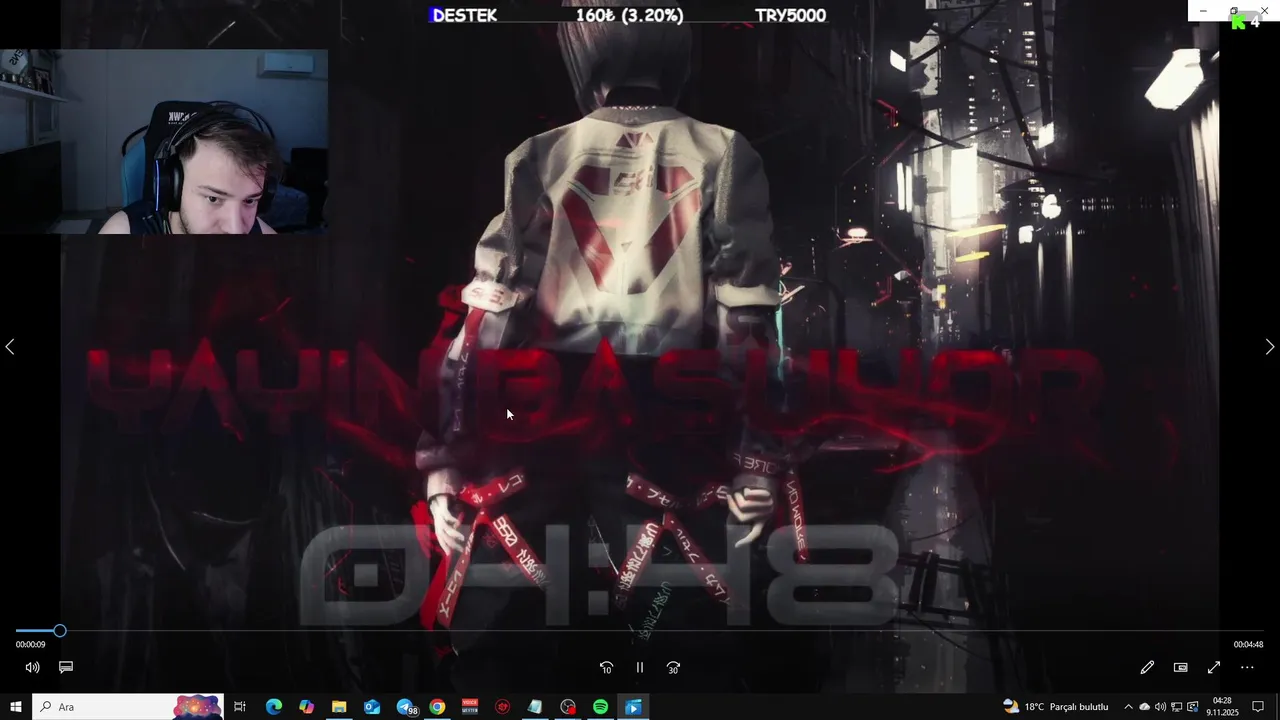Open Spotify from the taskbar
This screenshot has width=1280, height=720.
pos(600,707)
